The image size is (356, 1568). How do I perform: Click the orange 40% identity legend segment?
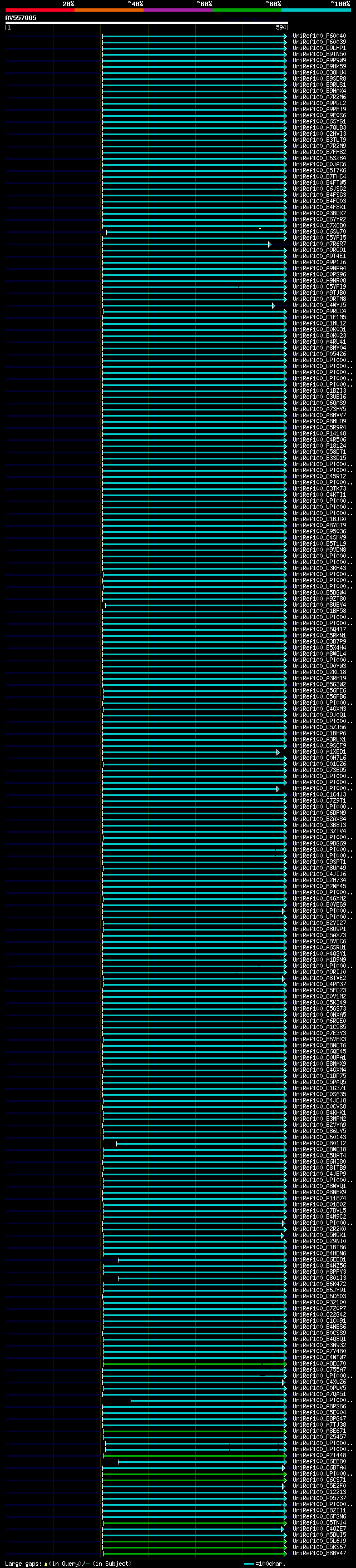(109, 10)
